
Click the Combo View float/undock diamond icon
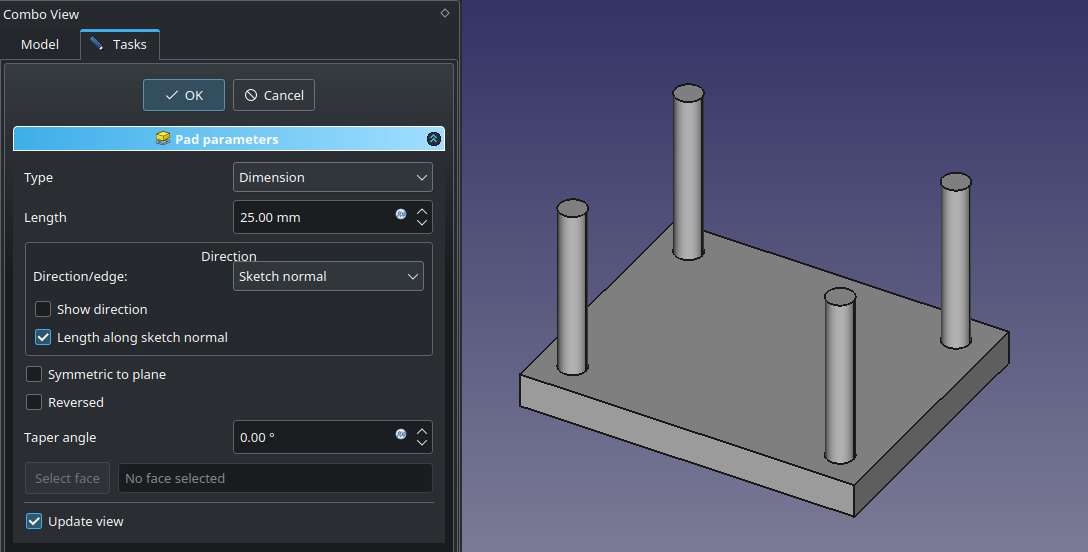444,13
